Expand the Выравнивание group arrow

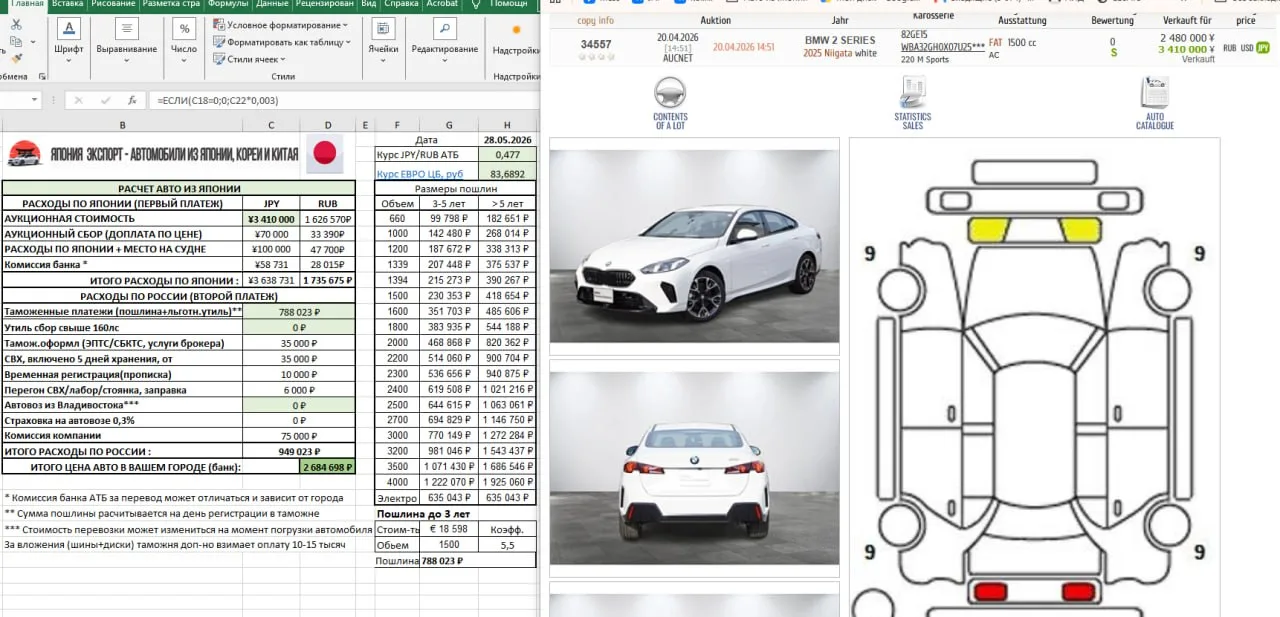pos(127,59)
